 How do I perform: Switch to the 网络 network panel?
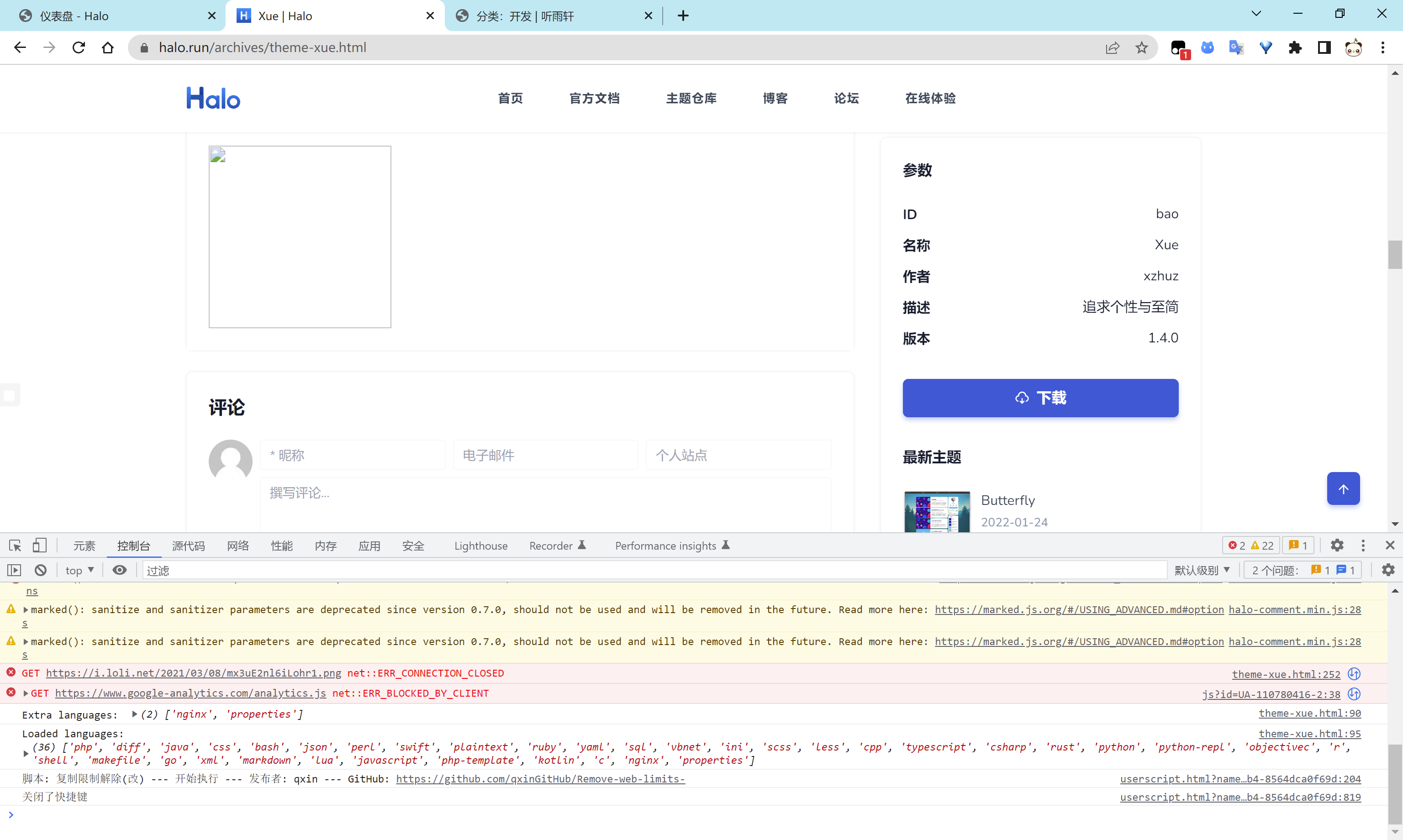pyautogui.click(x=237, y=545)
